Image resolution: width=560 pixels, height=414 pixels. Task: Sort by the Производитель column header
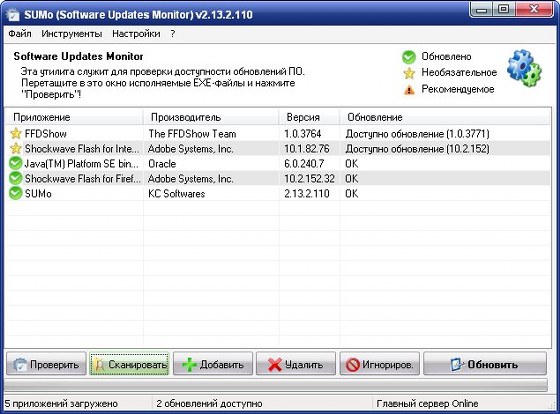coord(211,117)
